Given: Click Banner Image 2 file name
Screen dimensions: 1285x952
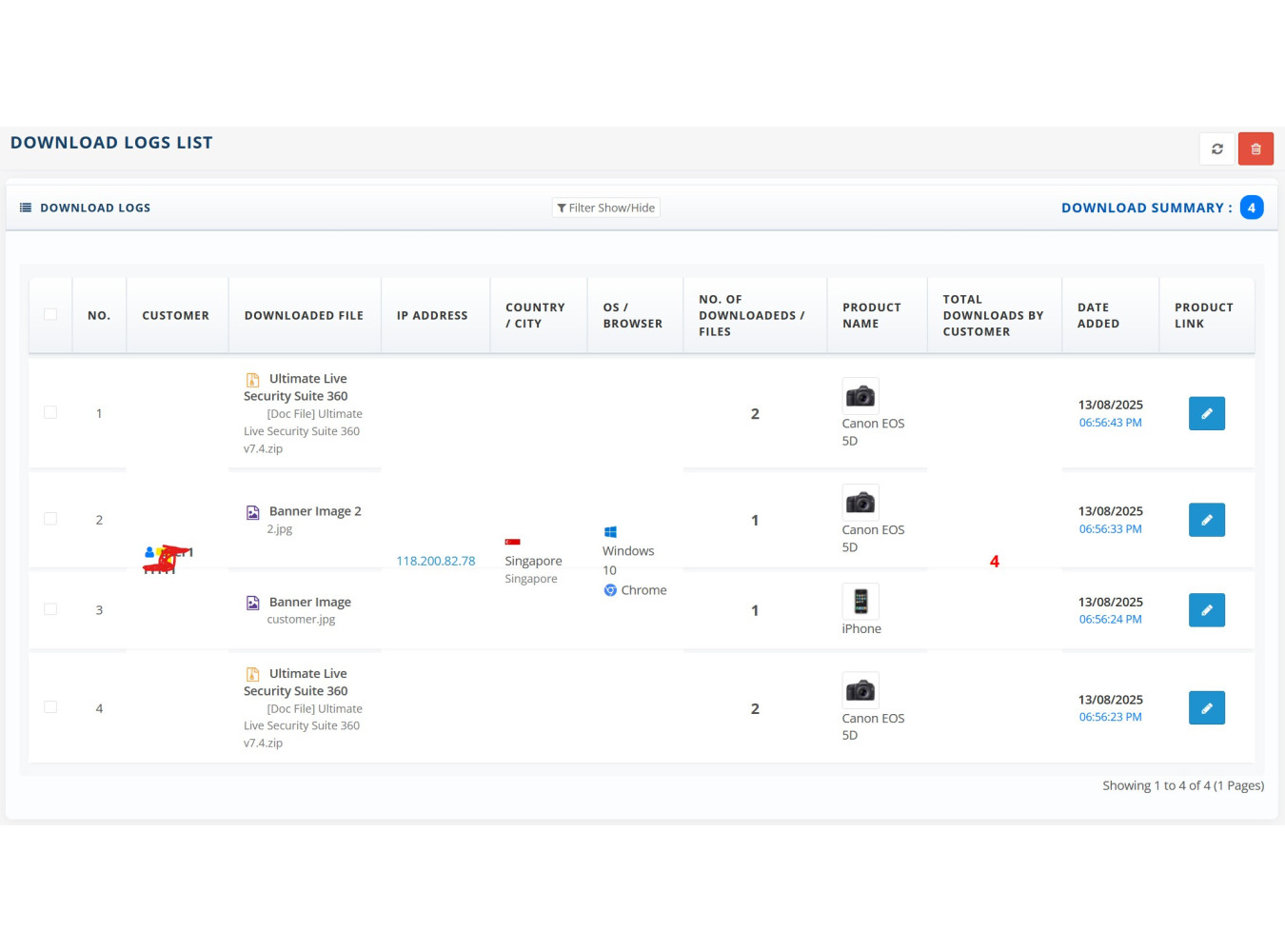Looking at the screenshot, I should (x=314, y=511).
